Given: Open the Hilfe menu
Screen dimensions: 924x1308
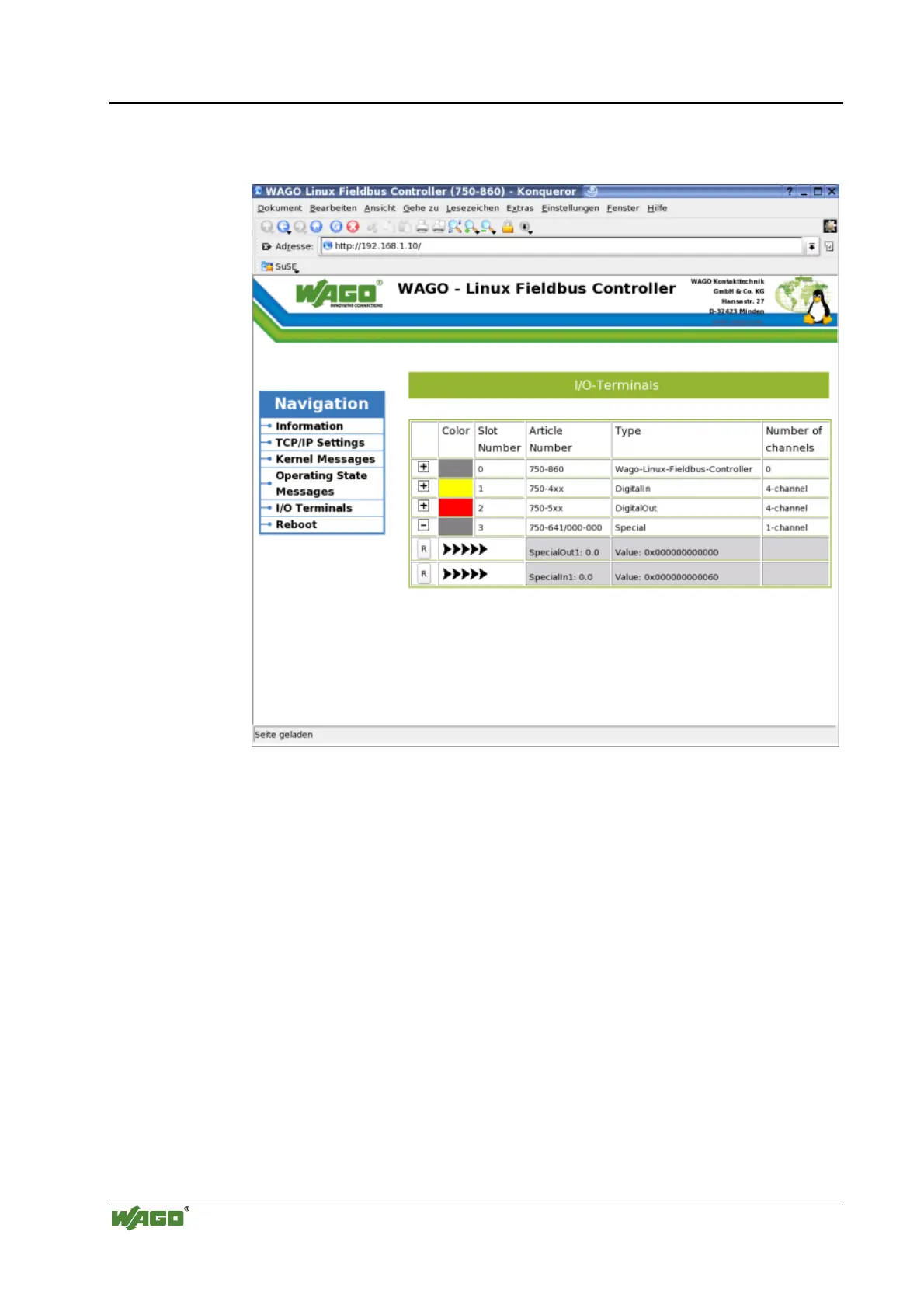Looking at the screenshot, I should pos(657,208).
